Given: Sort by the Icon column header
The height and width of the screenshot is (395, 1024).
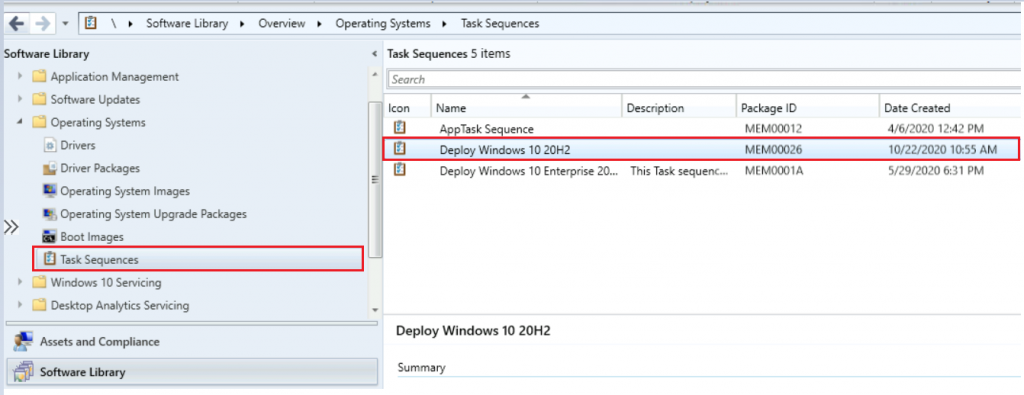Looking at the screenshot, I should [x=408, y=108].
